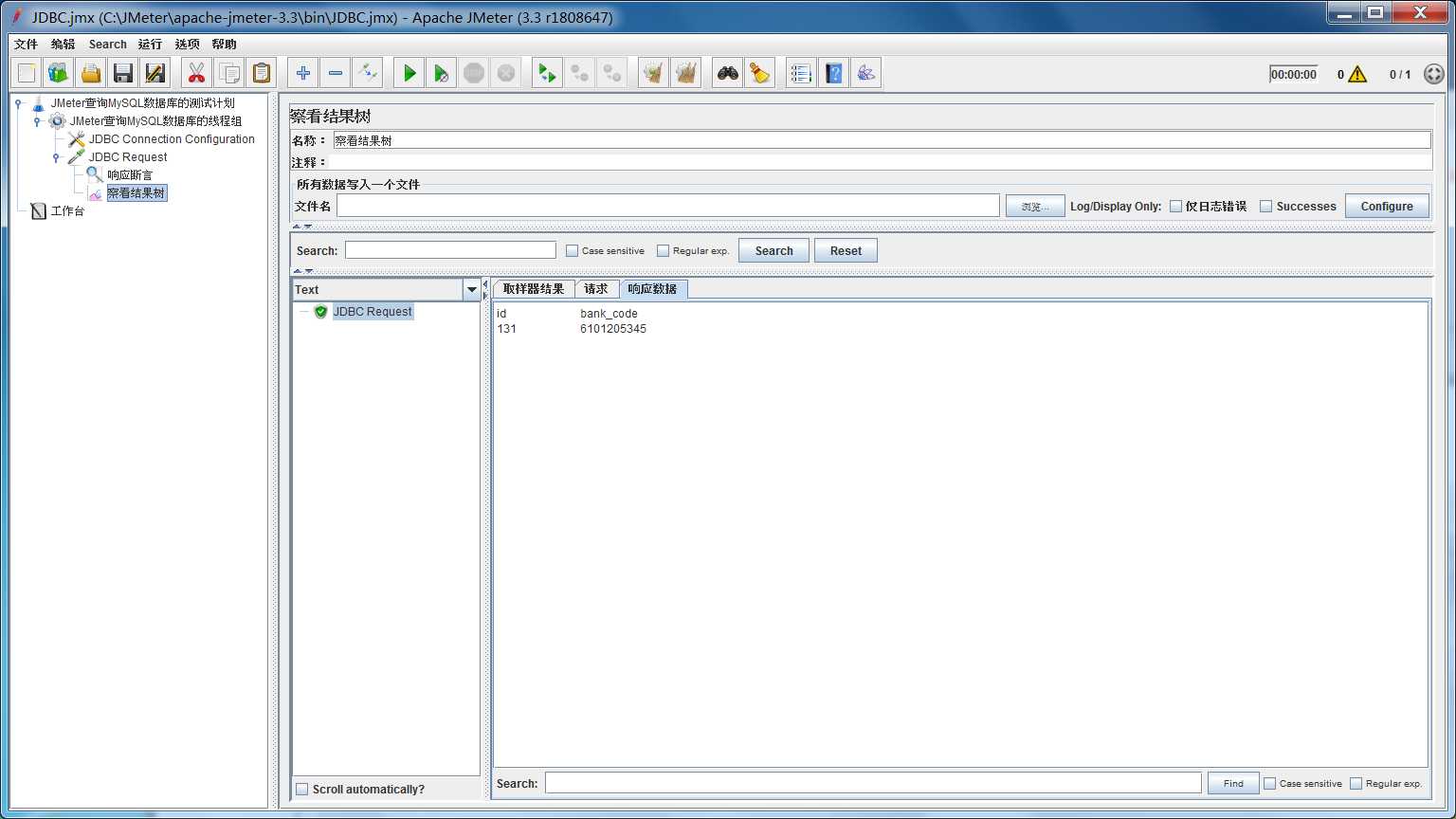The height and width of the screenshot is (819, 1456).
Task: Select 响应断言 node in tree
Action: (x=130, y=175)
